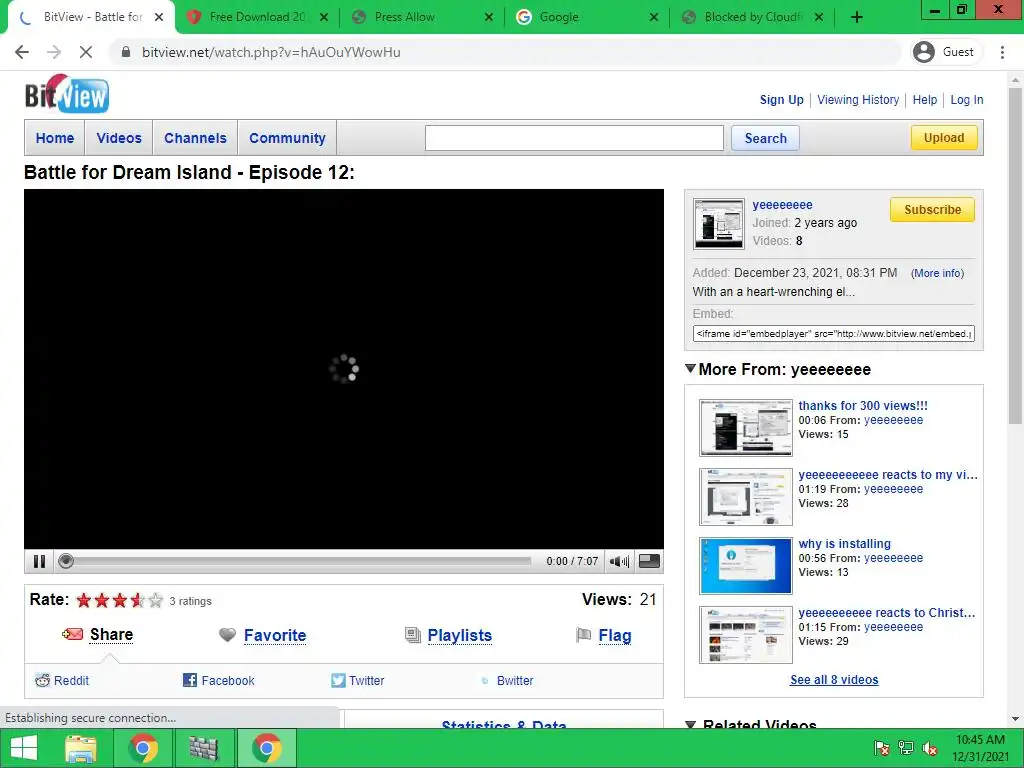Open the Channels tab
The height and width of the screenshot is (768, 1024).
pos(195,138)
